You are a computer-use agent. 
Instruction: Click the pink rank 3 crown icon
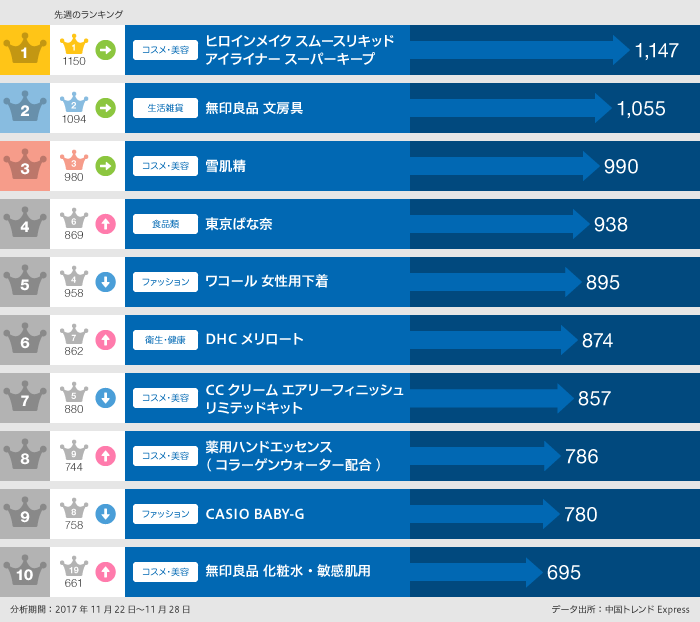click(24, 166)
